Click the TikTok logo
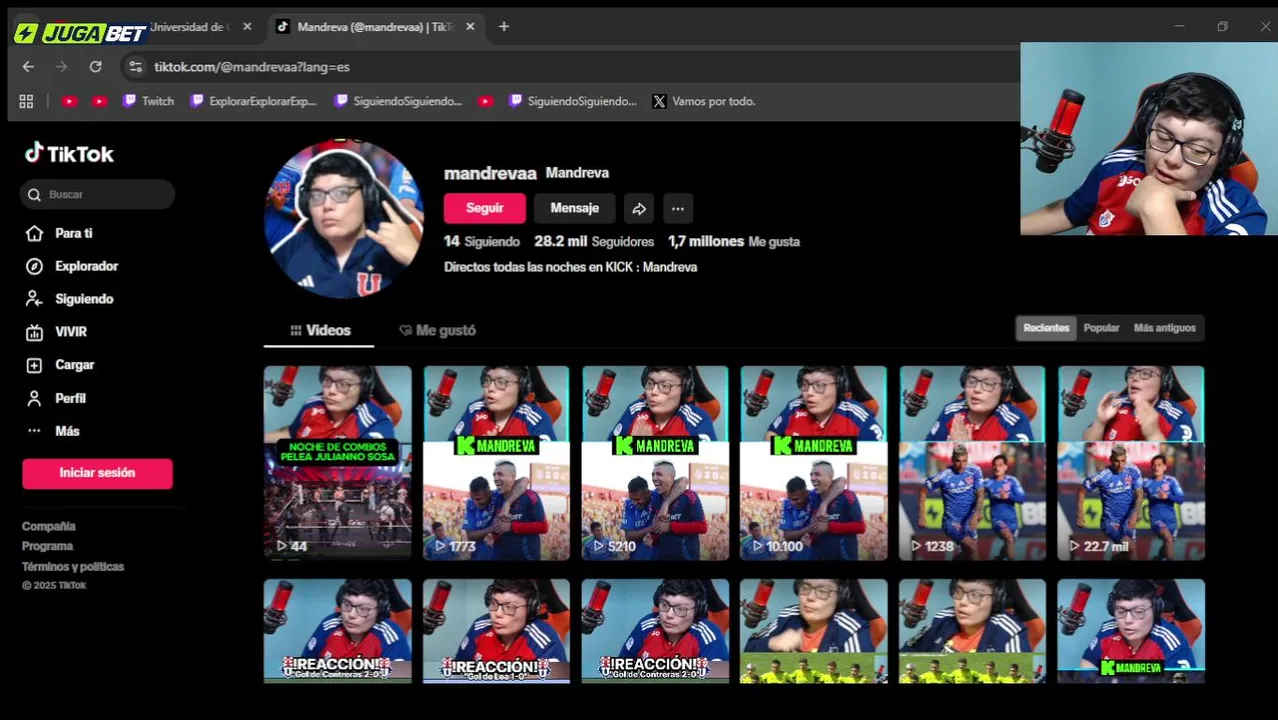The width and height of the screenshot is (1278, 720). point(69,153)
